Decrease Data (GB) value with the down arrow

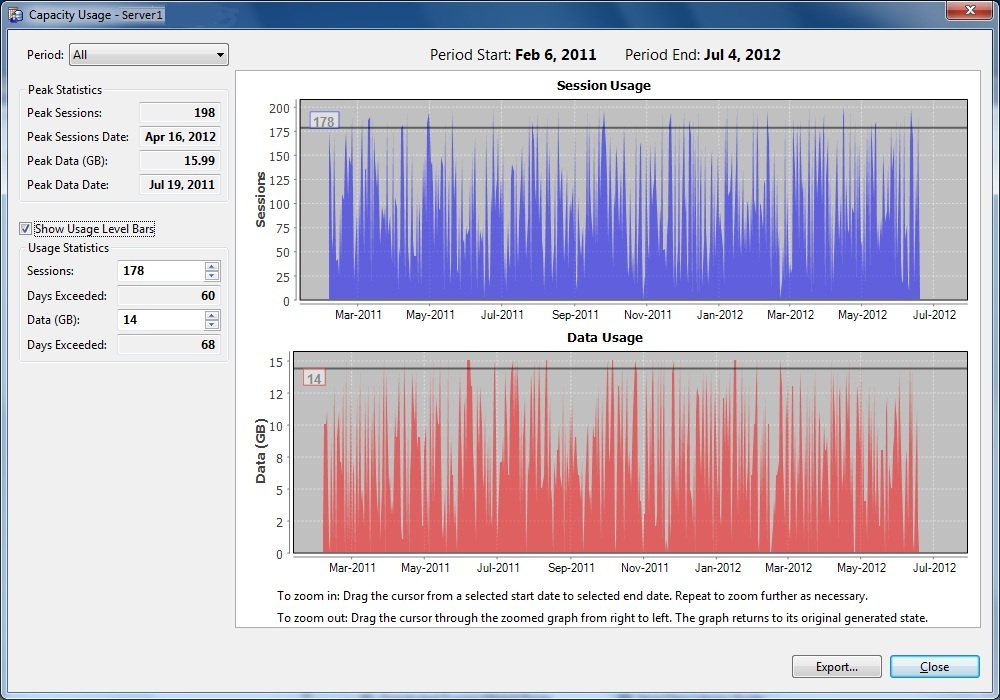point(211,325)
